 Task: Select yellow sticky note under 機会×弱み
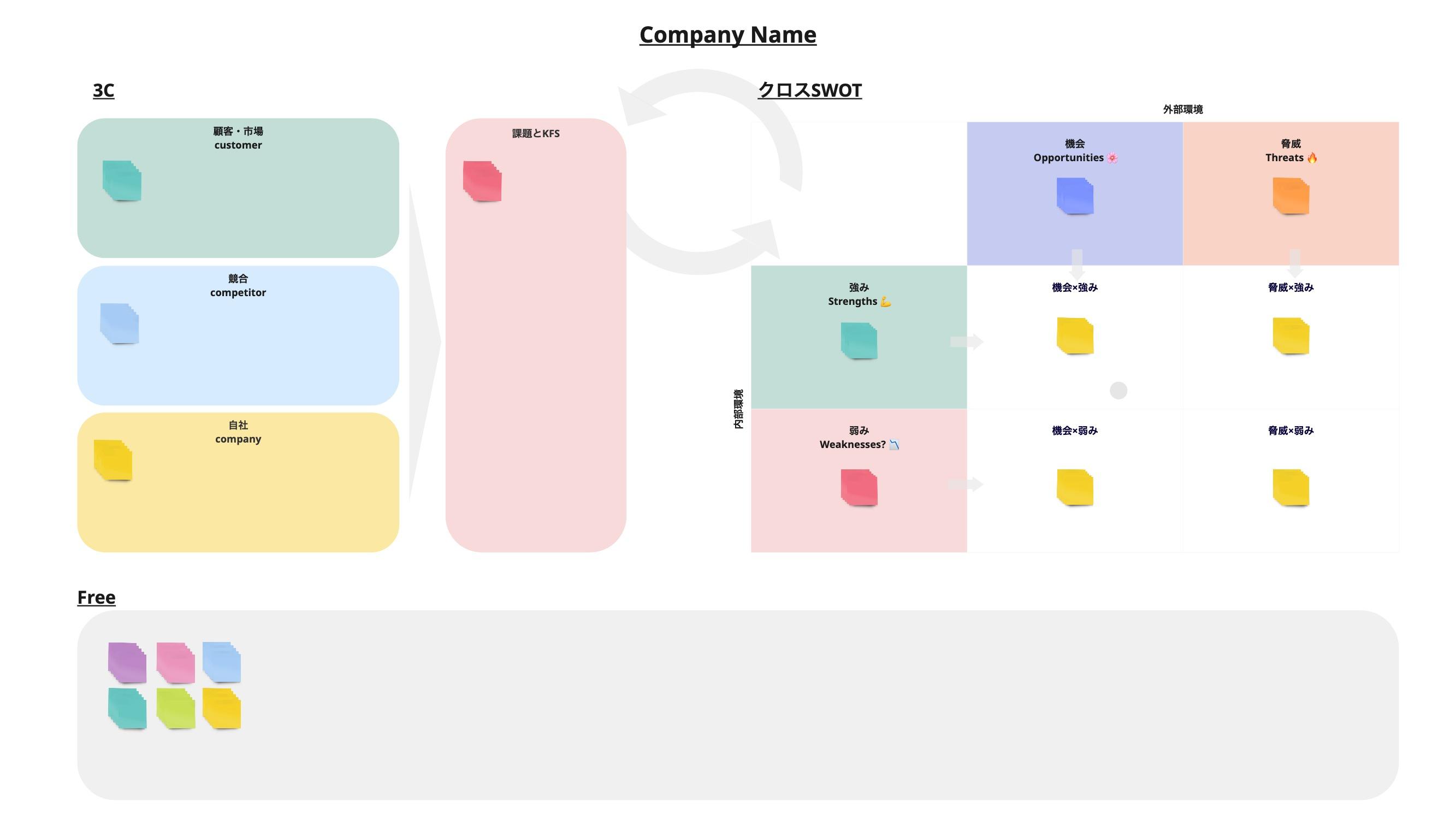coord(1075,487)
